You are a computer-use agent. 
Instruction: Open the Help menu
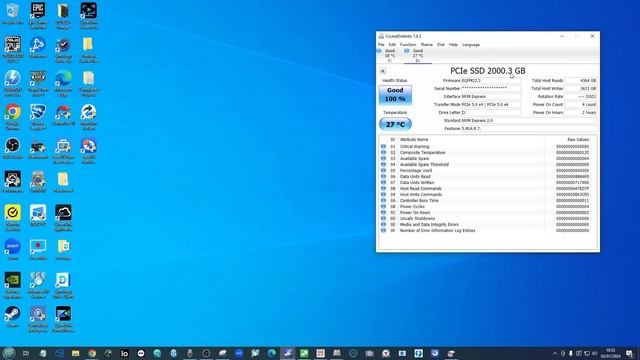tap(453, 44)
